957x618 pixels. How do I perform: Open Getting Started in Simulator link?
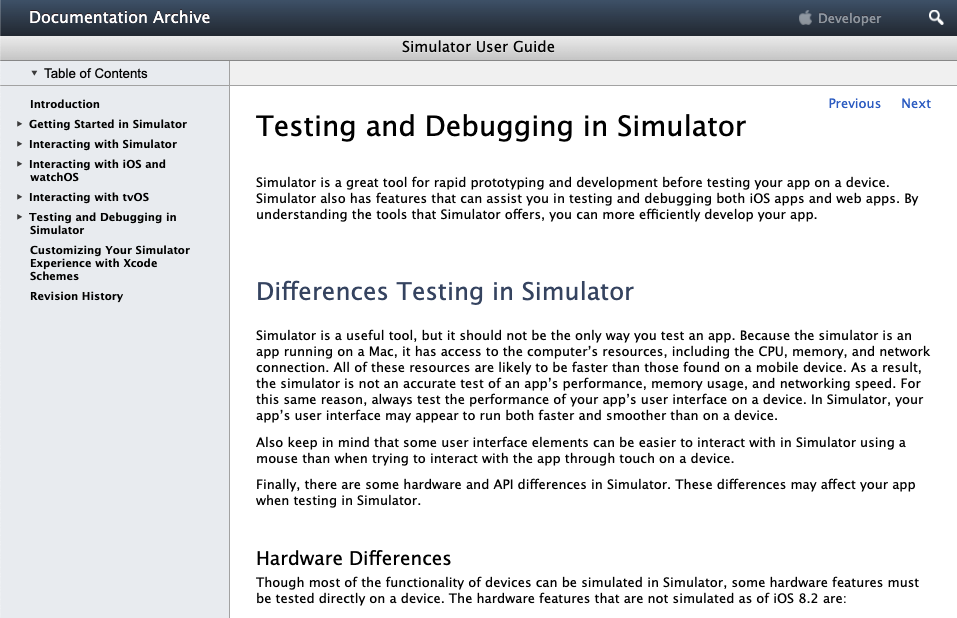click(x=108, y=124)
